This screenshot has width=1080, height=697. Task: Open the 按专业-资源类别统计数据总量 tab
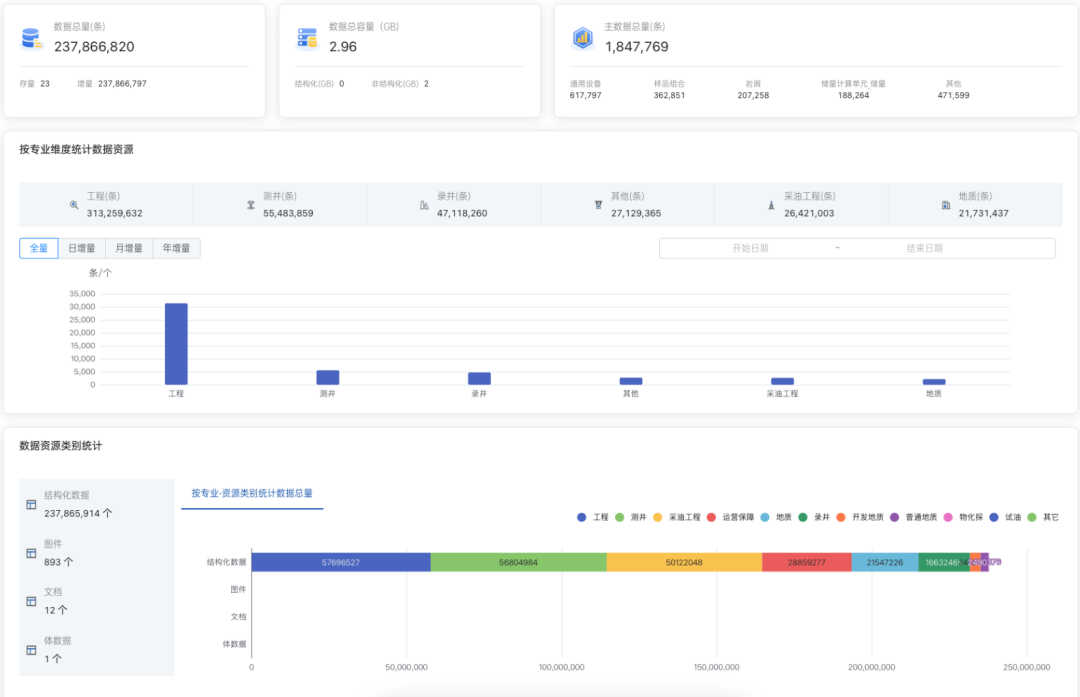[252, 493]
